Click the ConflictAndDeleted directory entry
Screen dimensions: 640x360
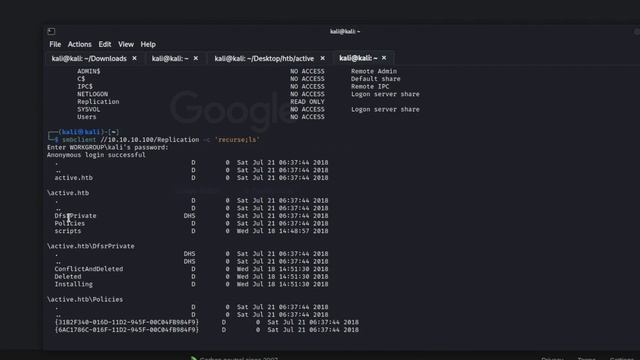point(89,269)
